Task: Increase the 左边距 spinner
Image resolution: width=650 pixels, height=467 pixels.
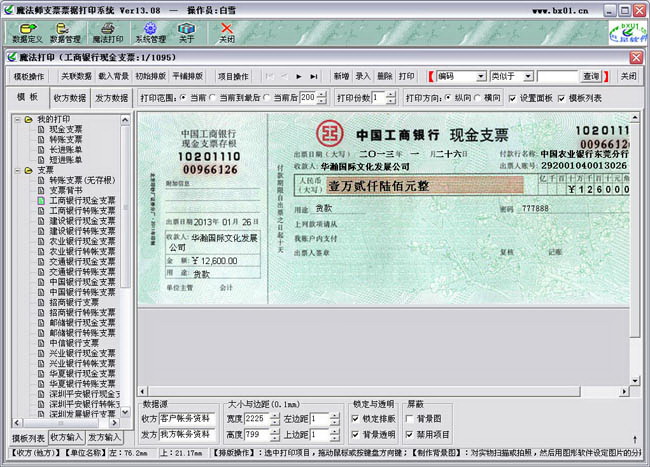Action: [x=335, y=416]
